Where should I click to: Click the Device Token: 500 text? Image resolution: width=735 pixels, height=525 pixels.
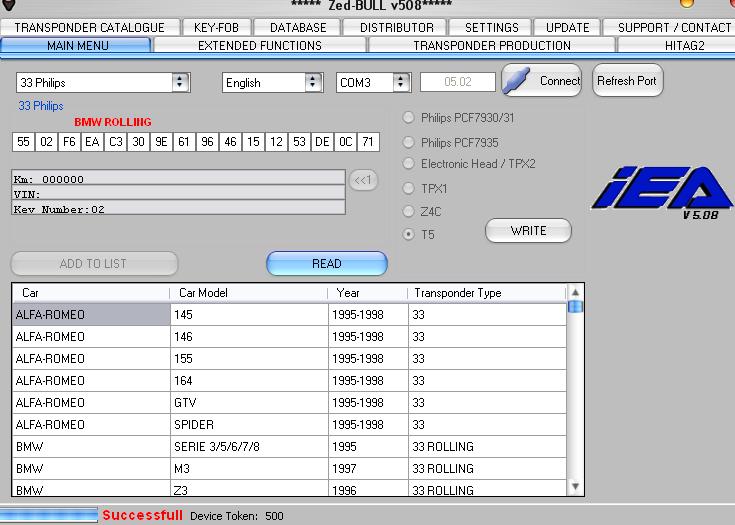237,516
